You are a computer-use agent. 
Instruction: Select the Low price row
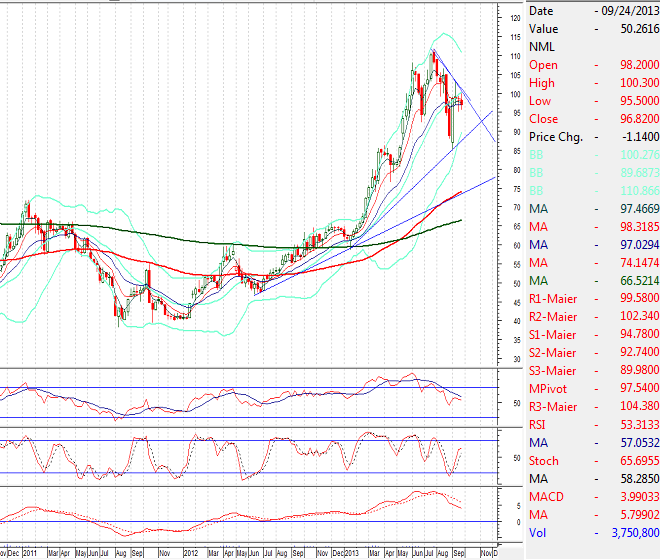click(593, 101)
